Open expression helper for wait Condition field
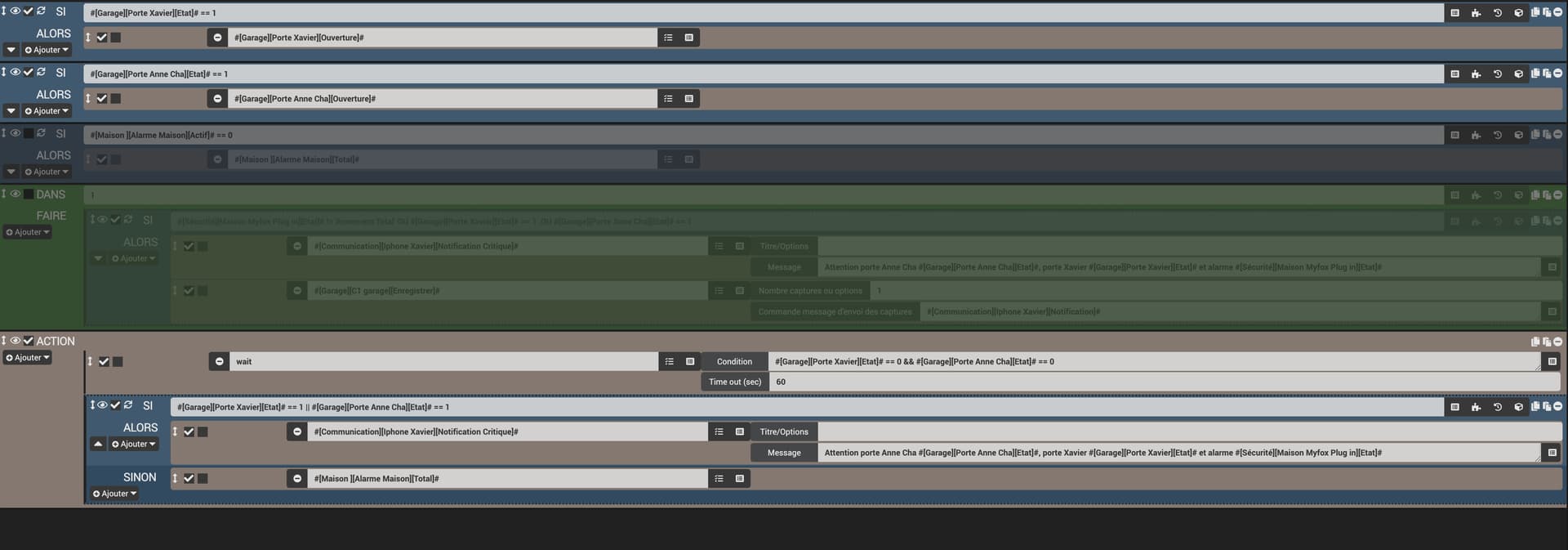The image size is (1568, 550). pyautogui.click(x=1552, y=361)
